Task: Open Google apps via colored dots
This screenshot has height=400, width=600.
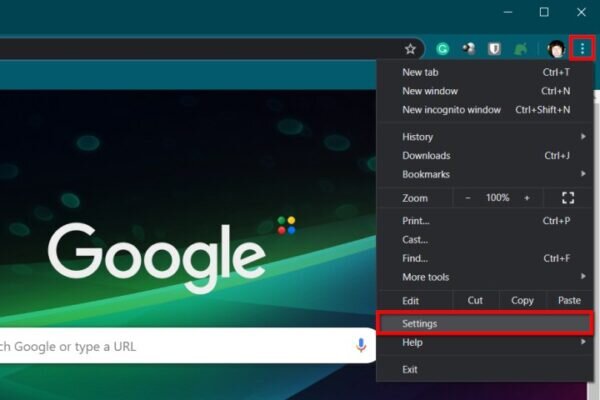Action: tap(286, 225)
